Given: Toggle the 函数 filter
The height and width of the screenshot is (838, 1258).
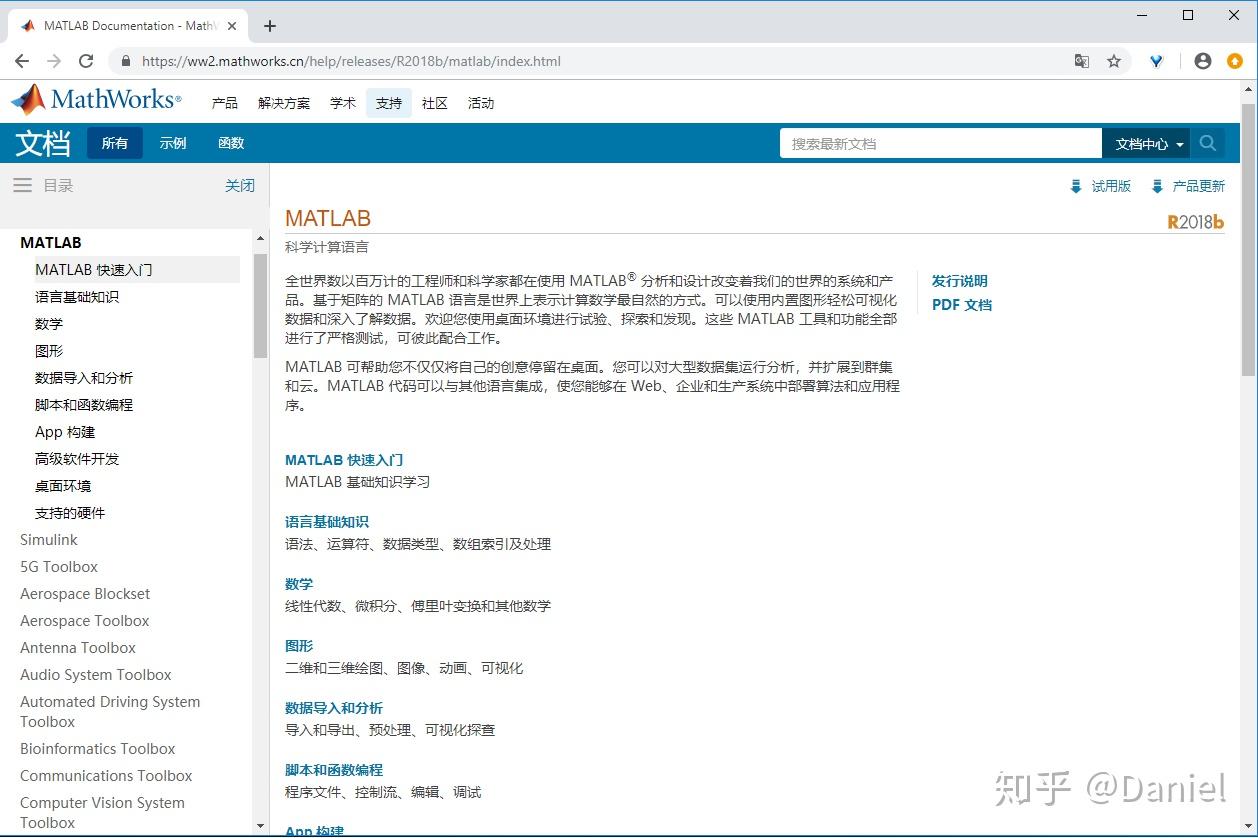Looking at the screenshot, I should 230,143.
